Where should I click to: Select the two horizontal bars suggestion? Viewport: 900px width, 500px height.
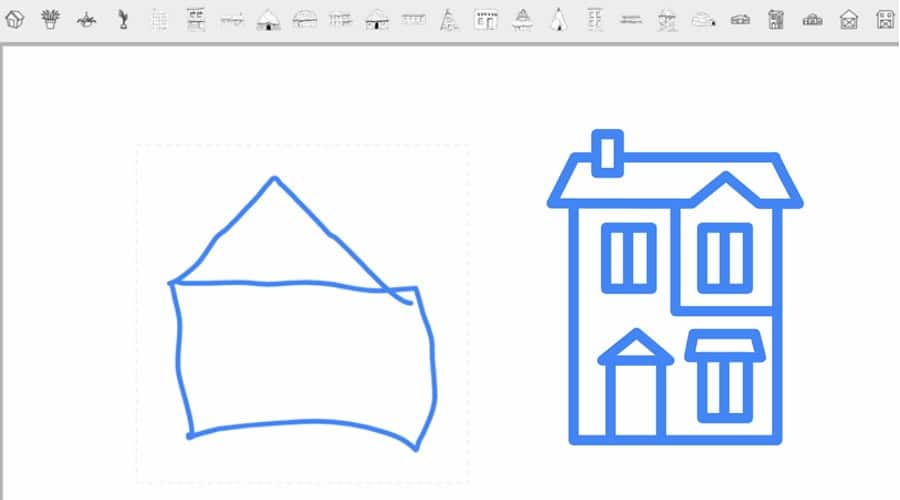(x=631, y=20)
